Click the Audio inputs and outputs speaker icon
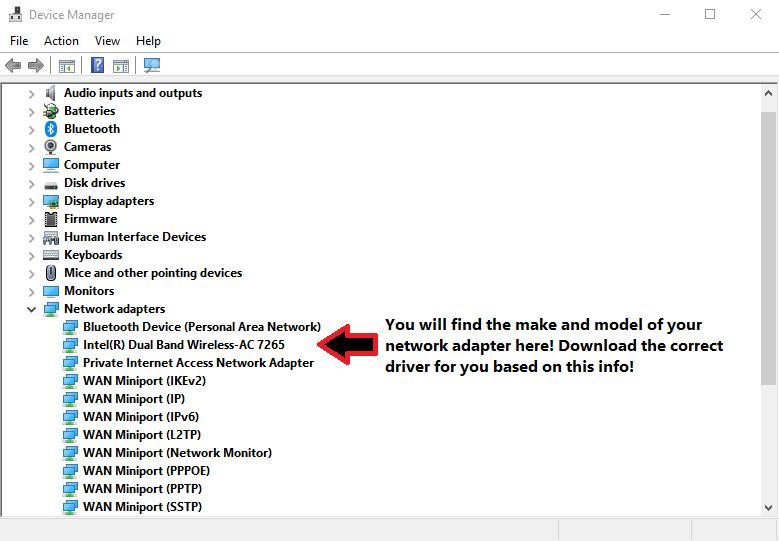 pos(51,93)
